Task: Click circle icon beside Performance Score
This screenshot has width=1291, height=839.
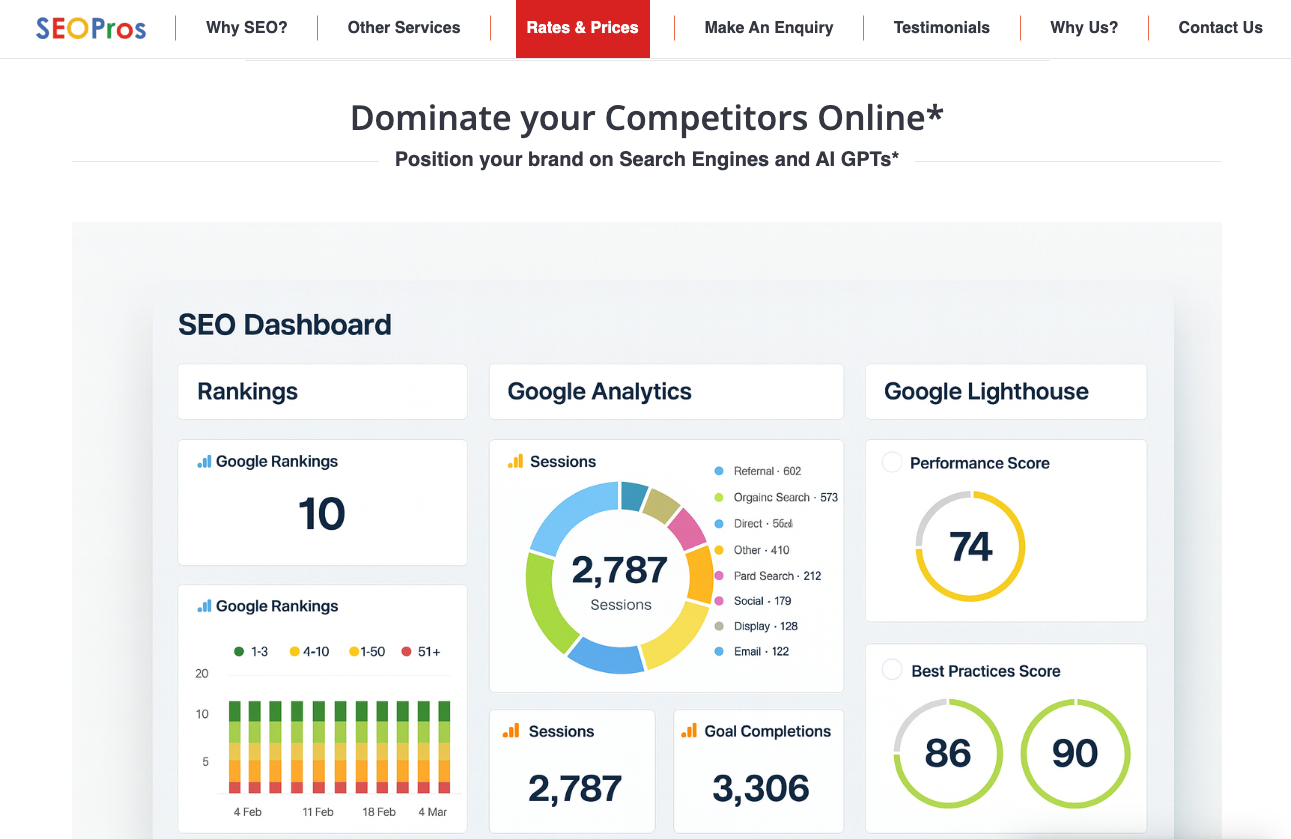Action: (891, 462)
